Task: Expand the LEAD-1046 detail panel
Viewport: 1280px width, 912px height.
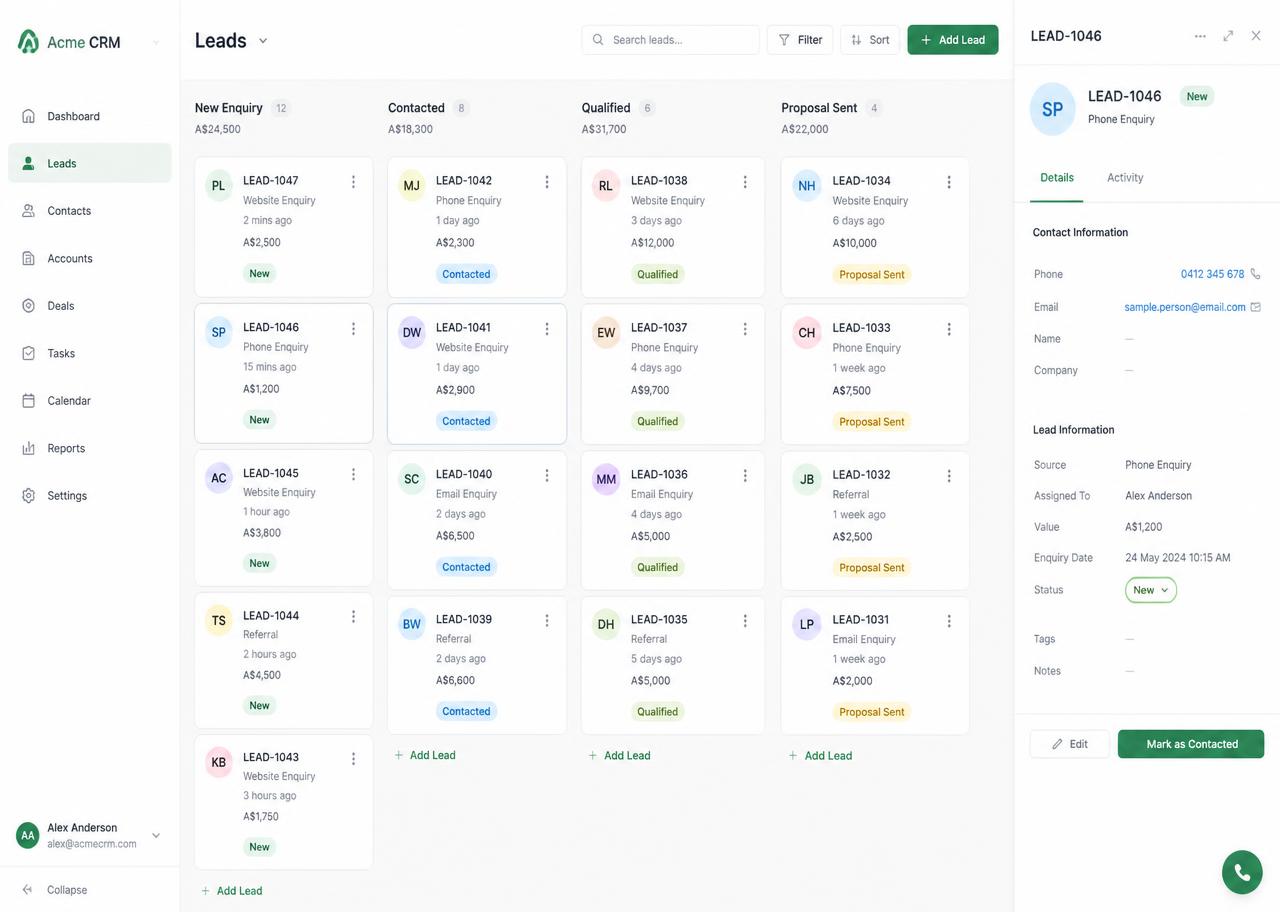Action: (1228, 36)
